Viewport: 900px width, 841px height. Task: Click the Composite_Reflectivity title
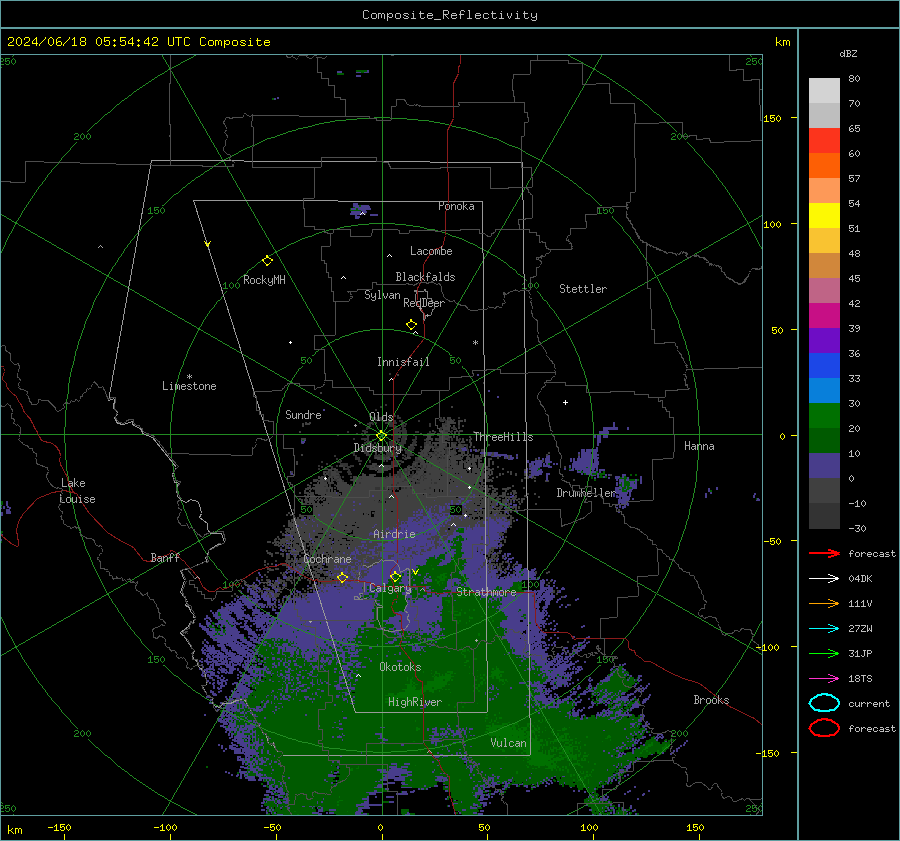(449, 15)
